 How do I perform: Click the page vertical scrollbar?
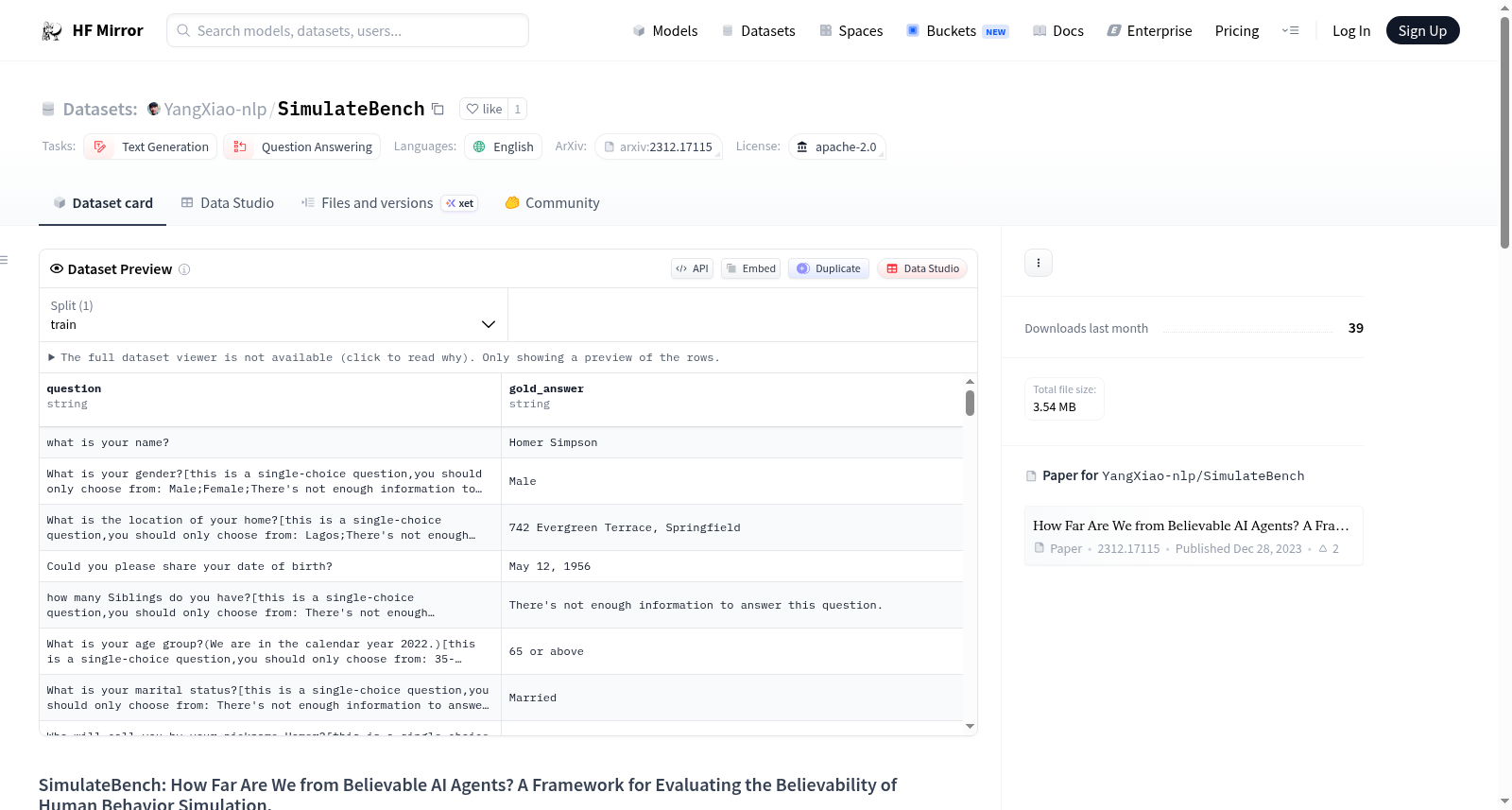tap(1504, 132)
